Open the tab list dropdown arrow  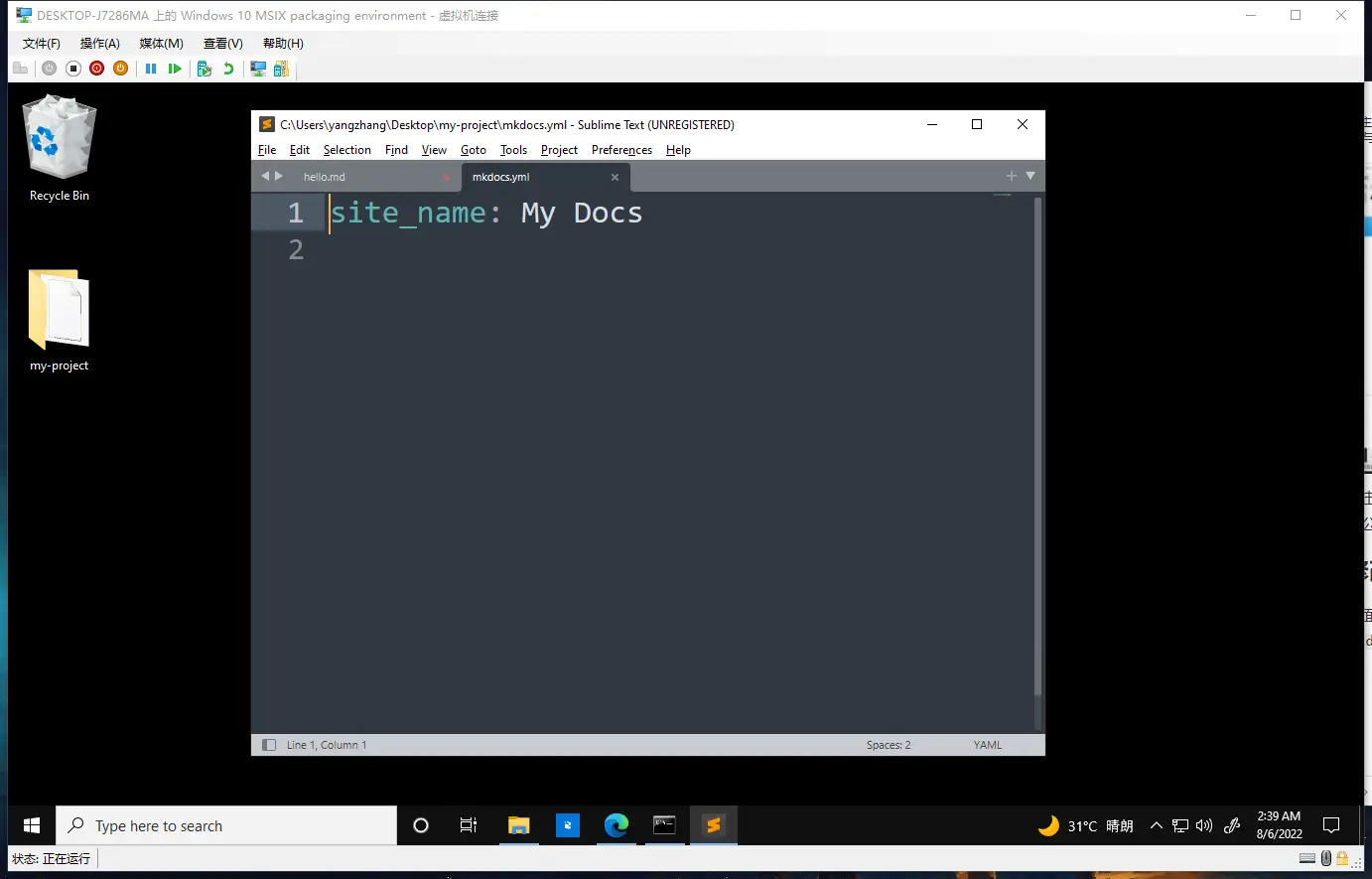[x=1030, y=176]
